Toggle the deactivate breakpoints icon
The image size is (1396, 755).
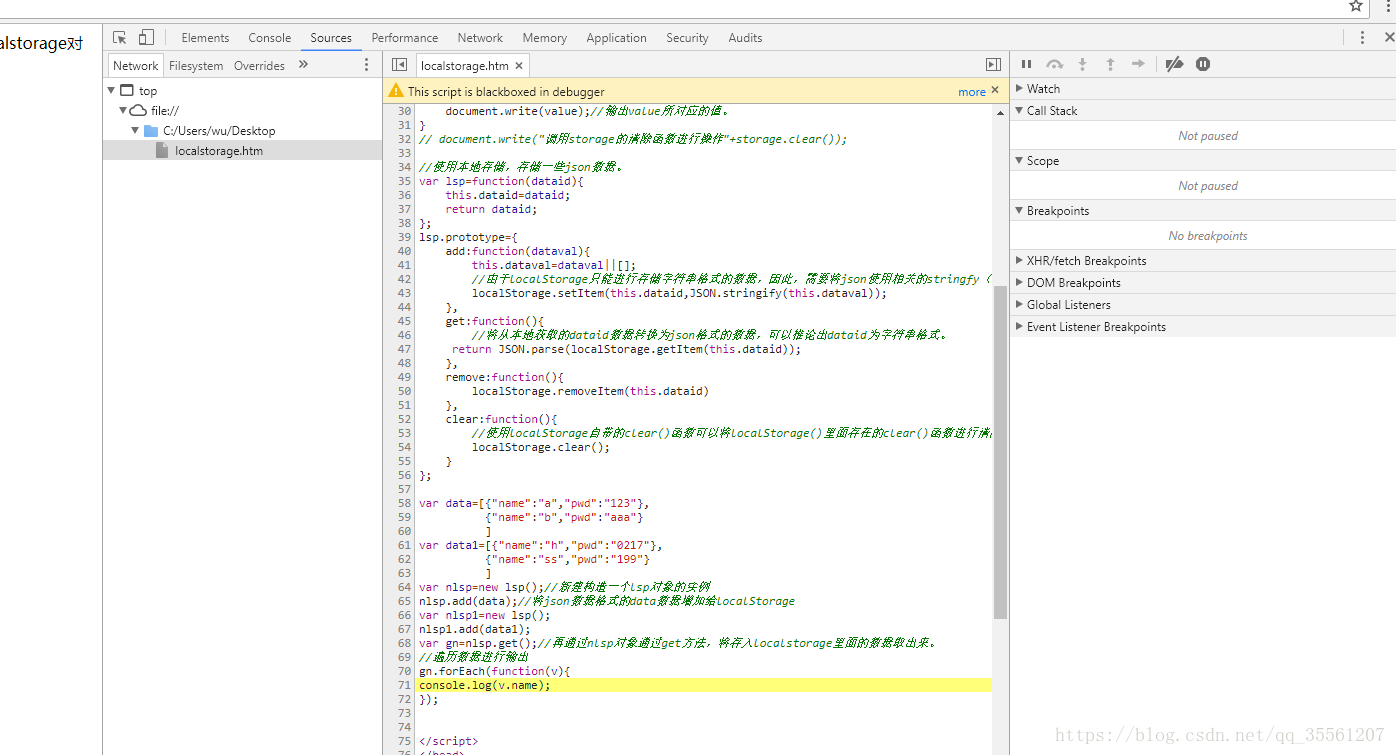pos(1175,64)
